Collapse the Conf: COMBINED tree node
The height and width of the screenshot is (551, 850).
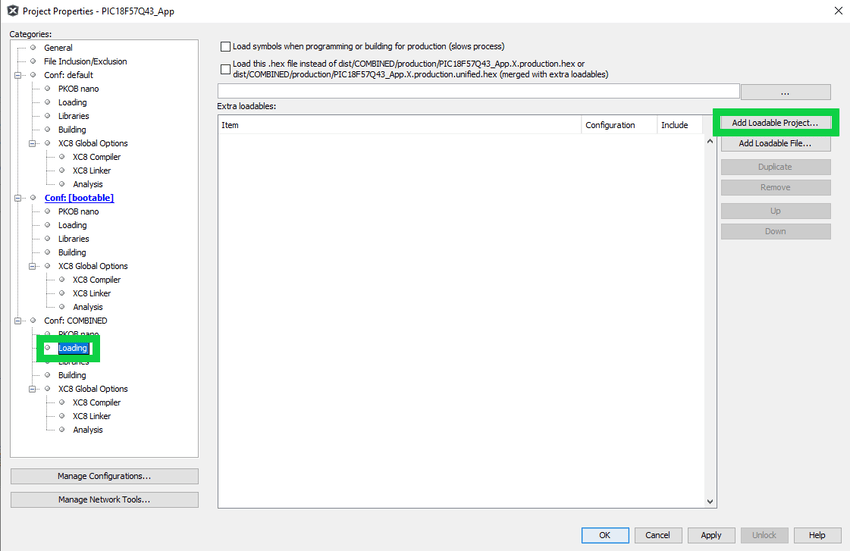coord(18,321)
